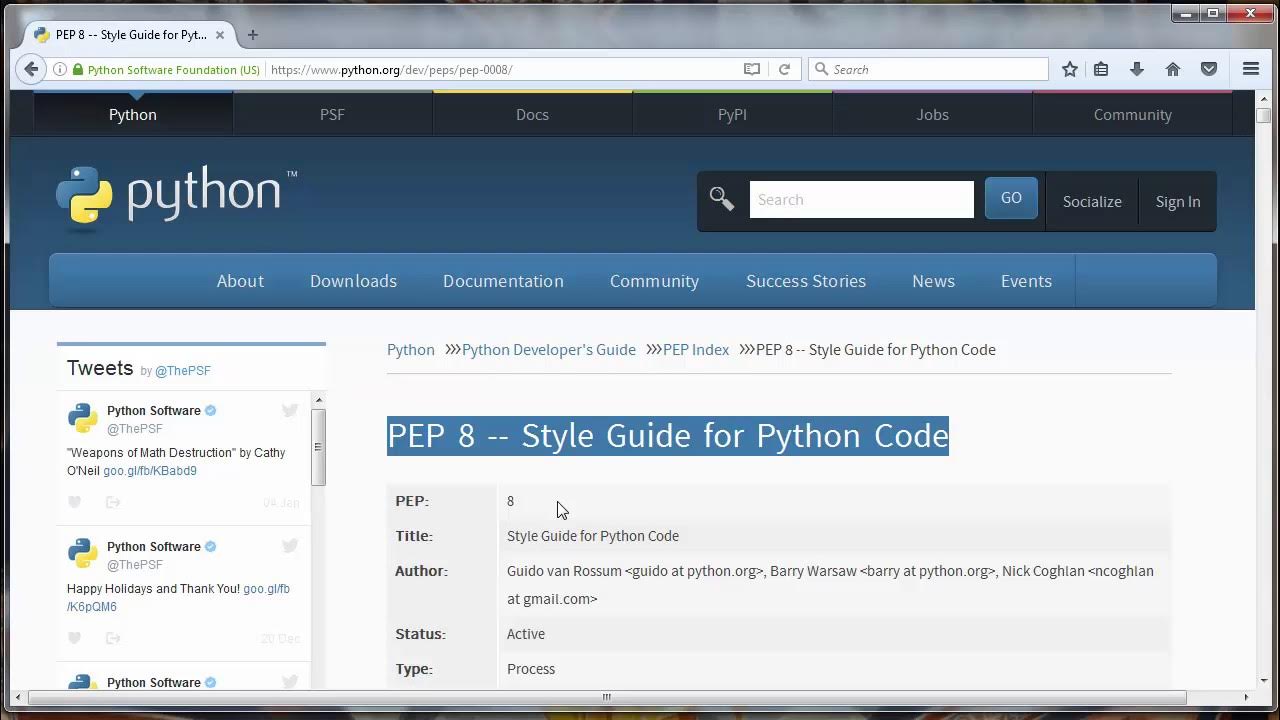
Task: Open the goo.gl/fb/K6pQM6 tweet link
Action: 178,598
